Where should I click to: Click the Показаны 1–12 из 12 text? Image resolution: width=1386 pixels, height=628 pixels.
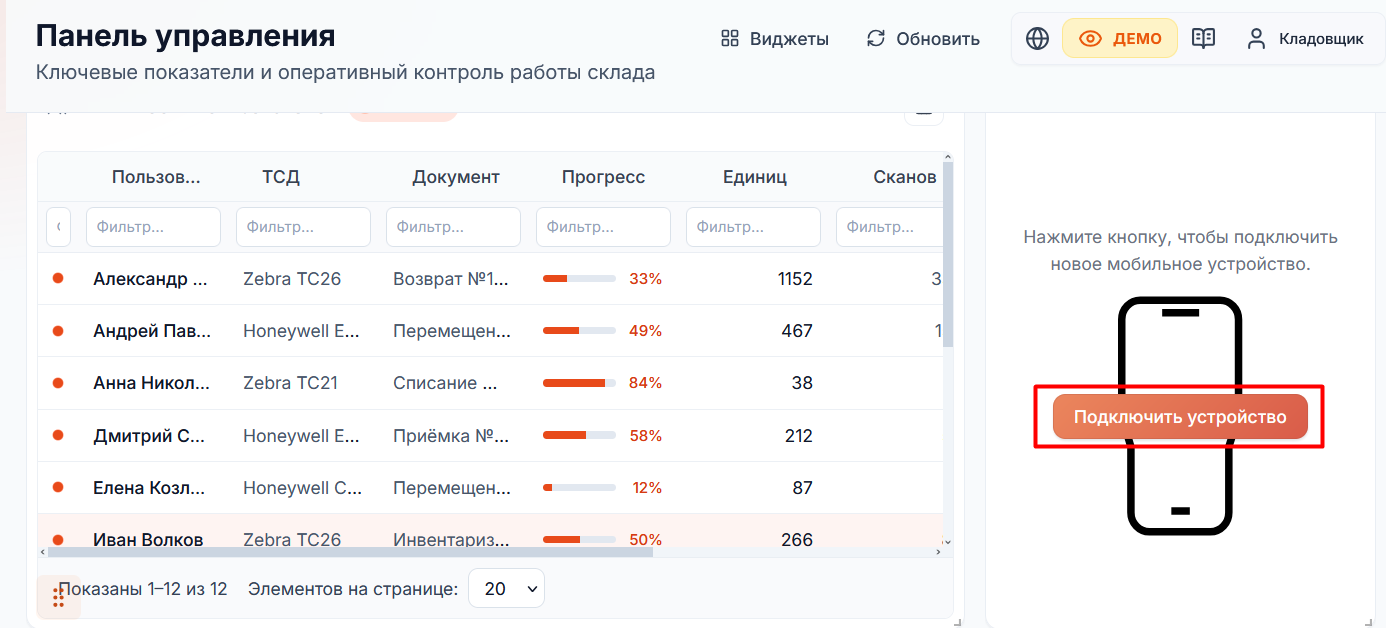point(143,589)
